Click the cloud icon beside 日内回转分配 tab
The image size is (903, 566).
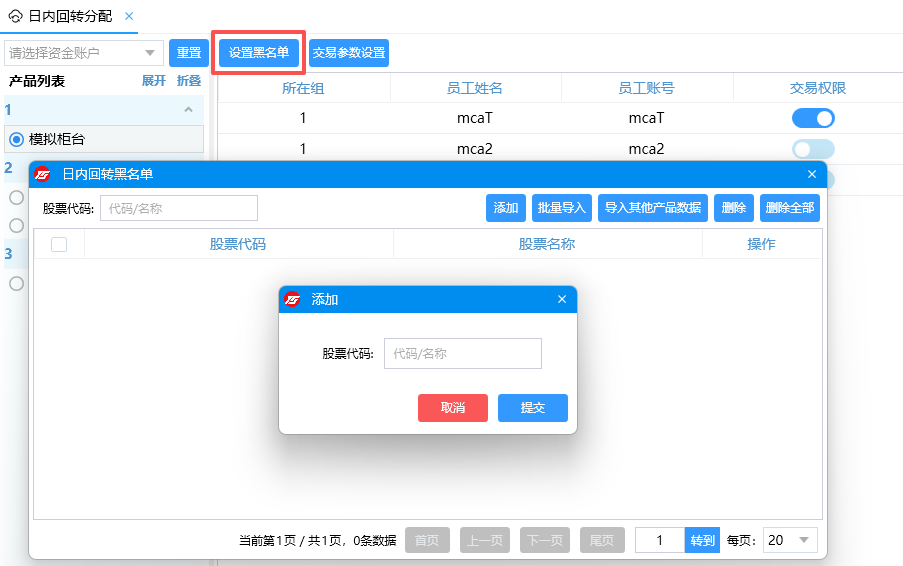pos(15,16)
